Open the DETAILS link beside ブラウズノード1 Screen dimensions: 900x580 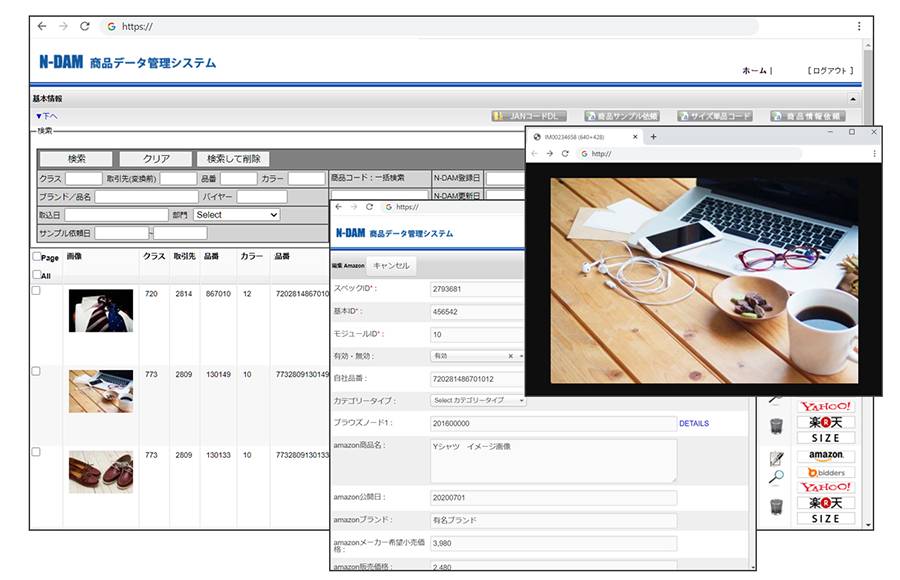coord(694,423)
